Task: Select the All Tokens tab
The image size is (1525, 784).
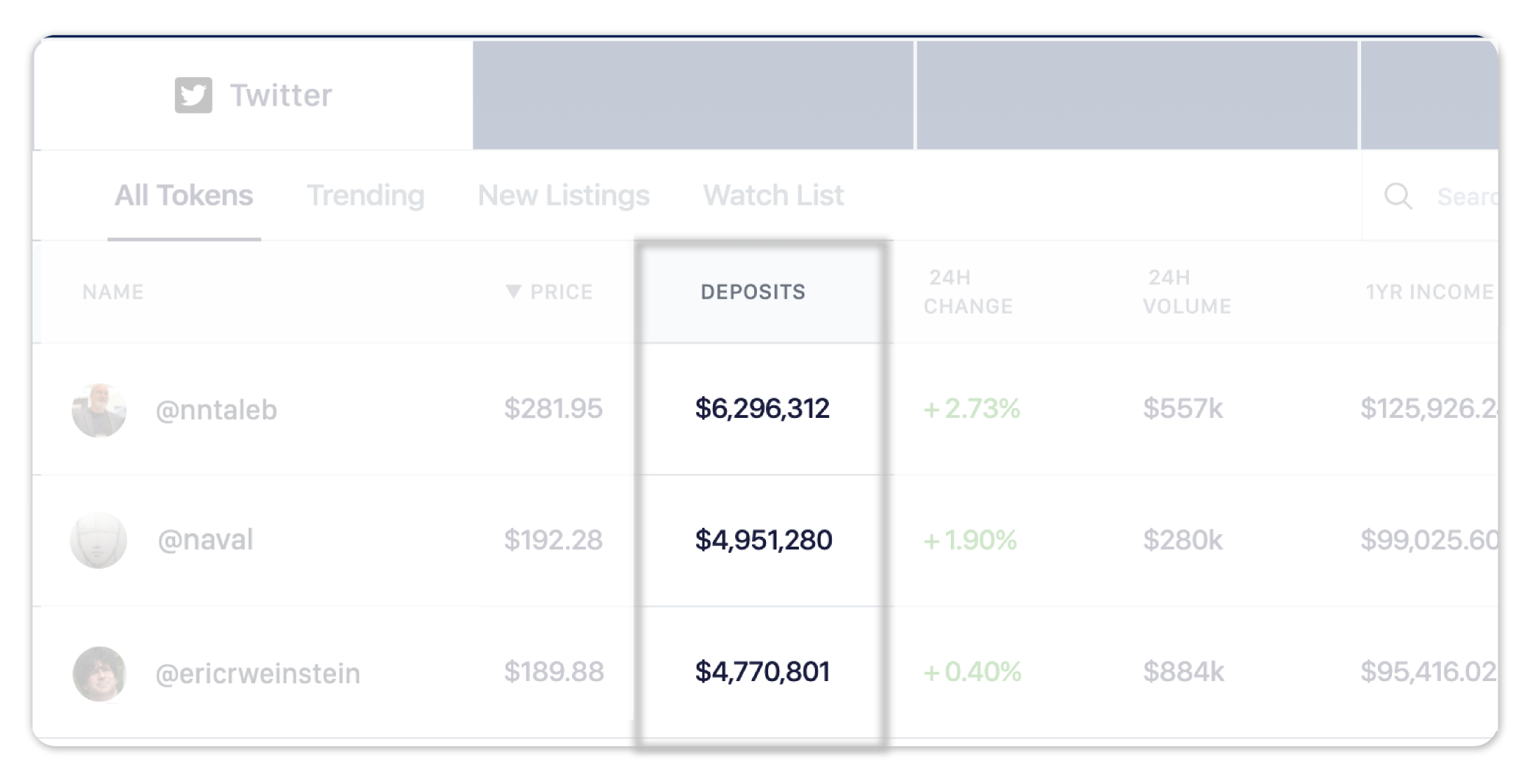Action: pyautogui.click(x=183, y=195)
